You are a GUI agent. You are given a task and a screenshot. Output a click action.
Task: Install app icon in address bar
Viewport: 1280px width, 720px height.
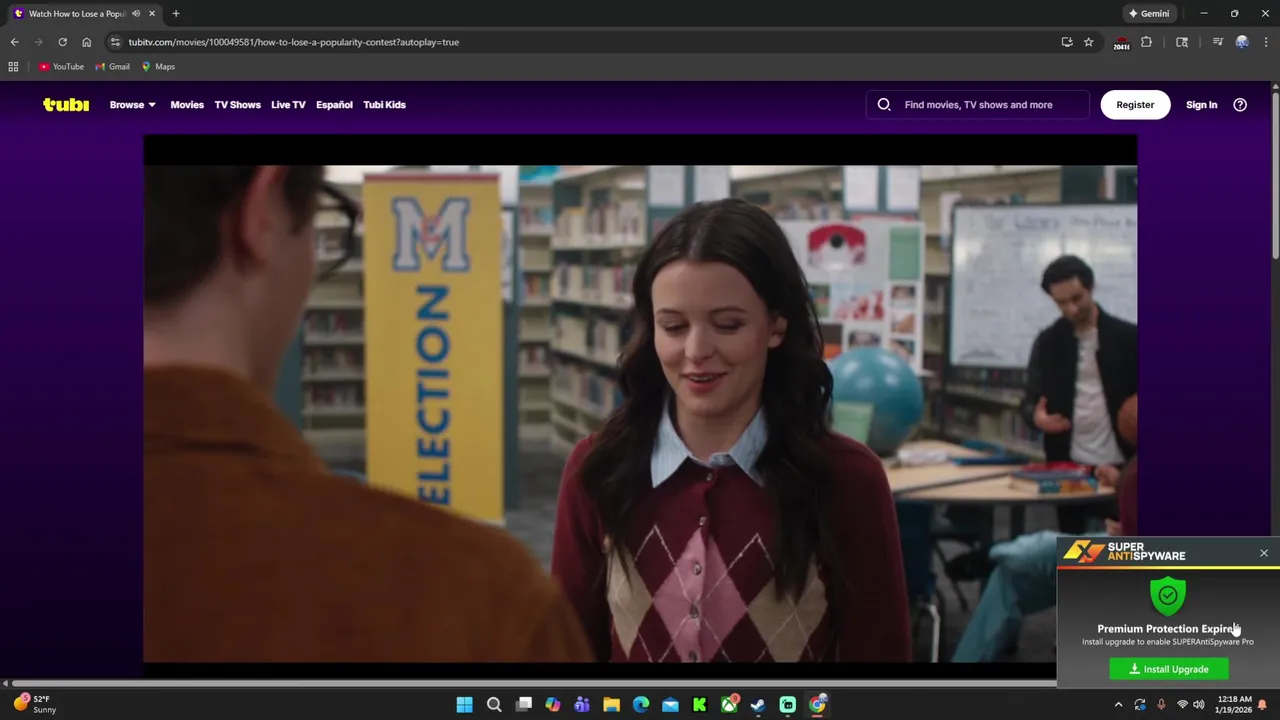click(1067, 42)
